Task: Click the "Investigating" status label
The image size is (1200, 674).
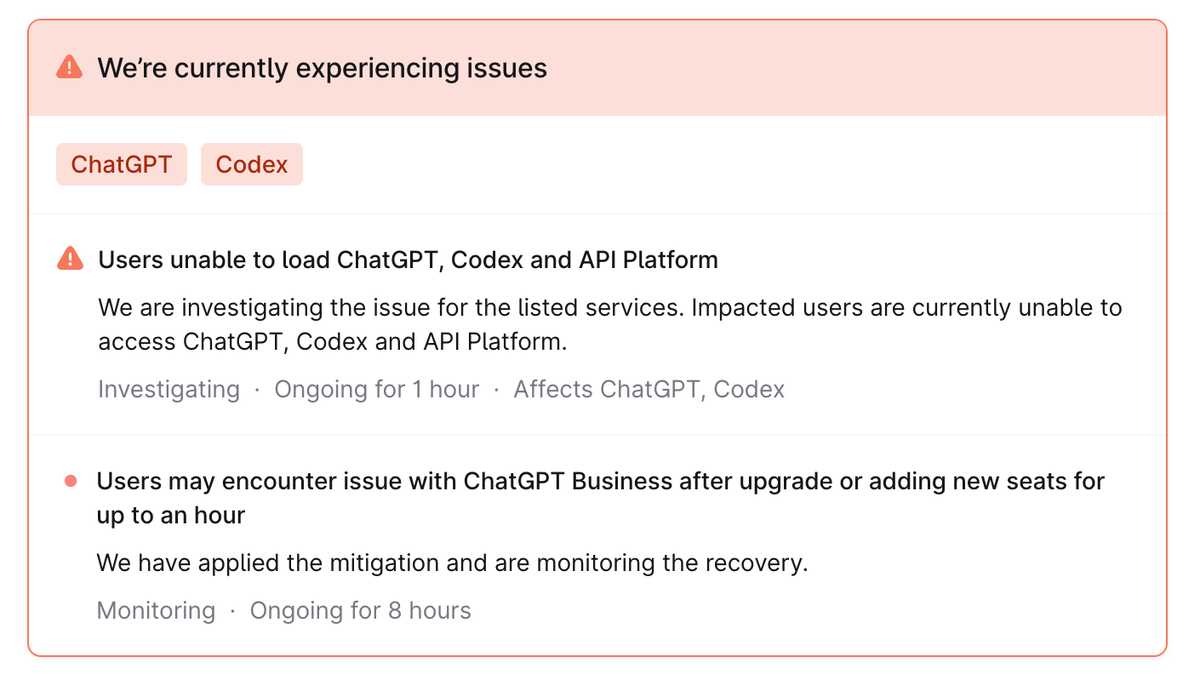Action: click(168, 389)
